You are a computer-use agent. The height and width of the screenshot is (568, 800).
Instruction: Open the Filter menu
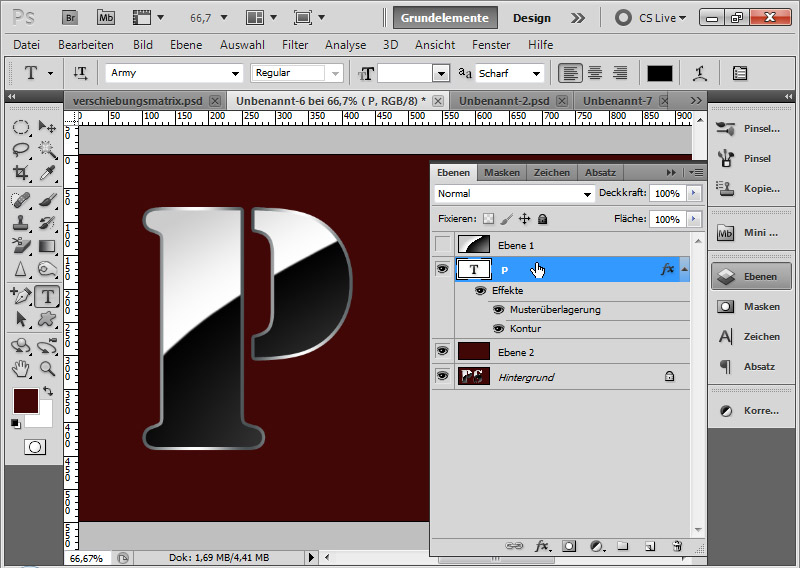pyautogui.click(x=295, y=45)
